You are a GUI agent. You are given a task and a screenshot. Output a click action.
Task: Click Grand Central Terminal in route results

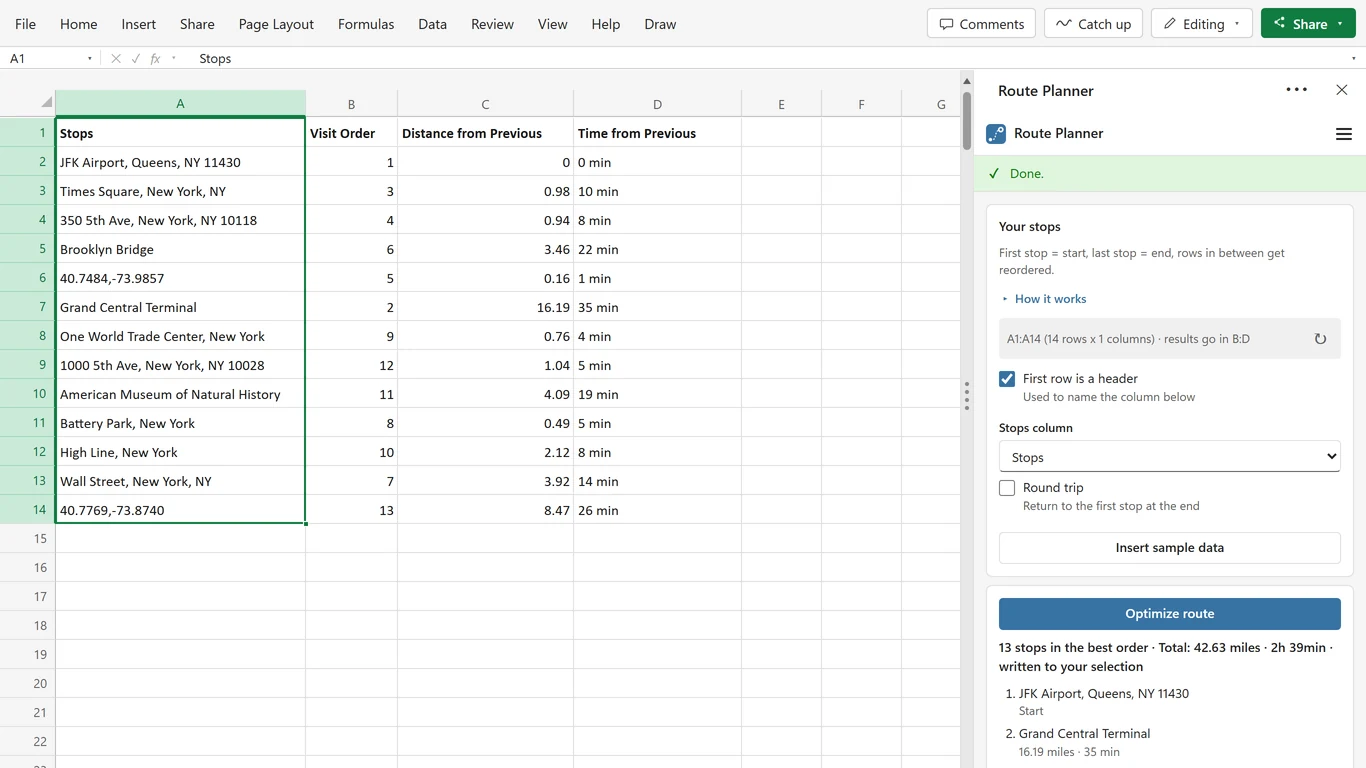point(1084,734)
